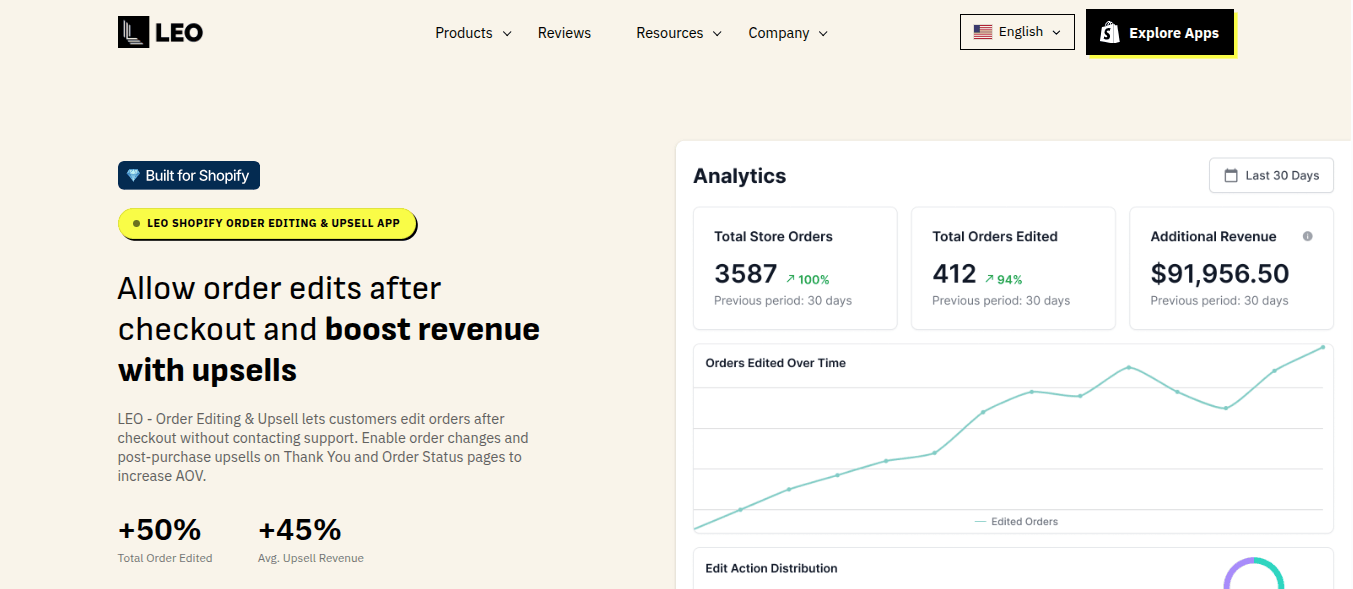Open the Last 30 Days date range picker

(x=1271, y=176)
